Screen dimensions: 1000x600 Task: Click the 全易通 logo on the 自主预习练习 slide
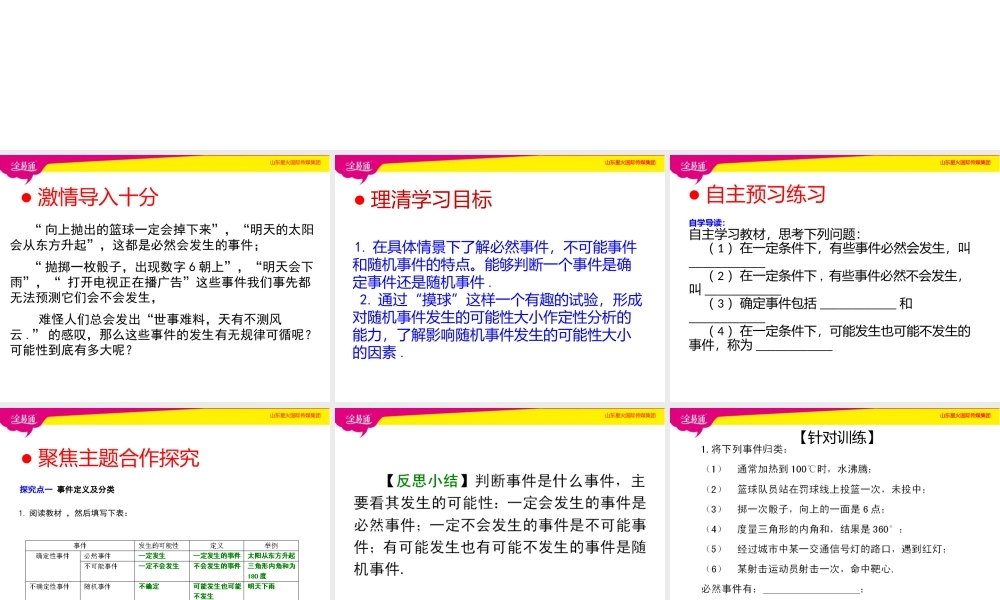[x=693, y=166]
